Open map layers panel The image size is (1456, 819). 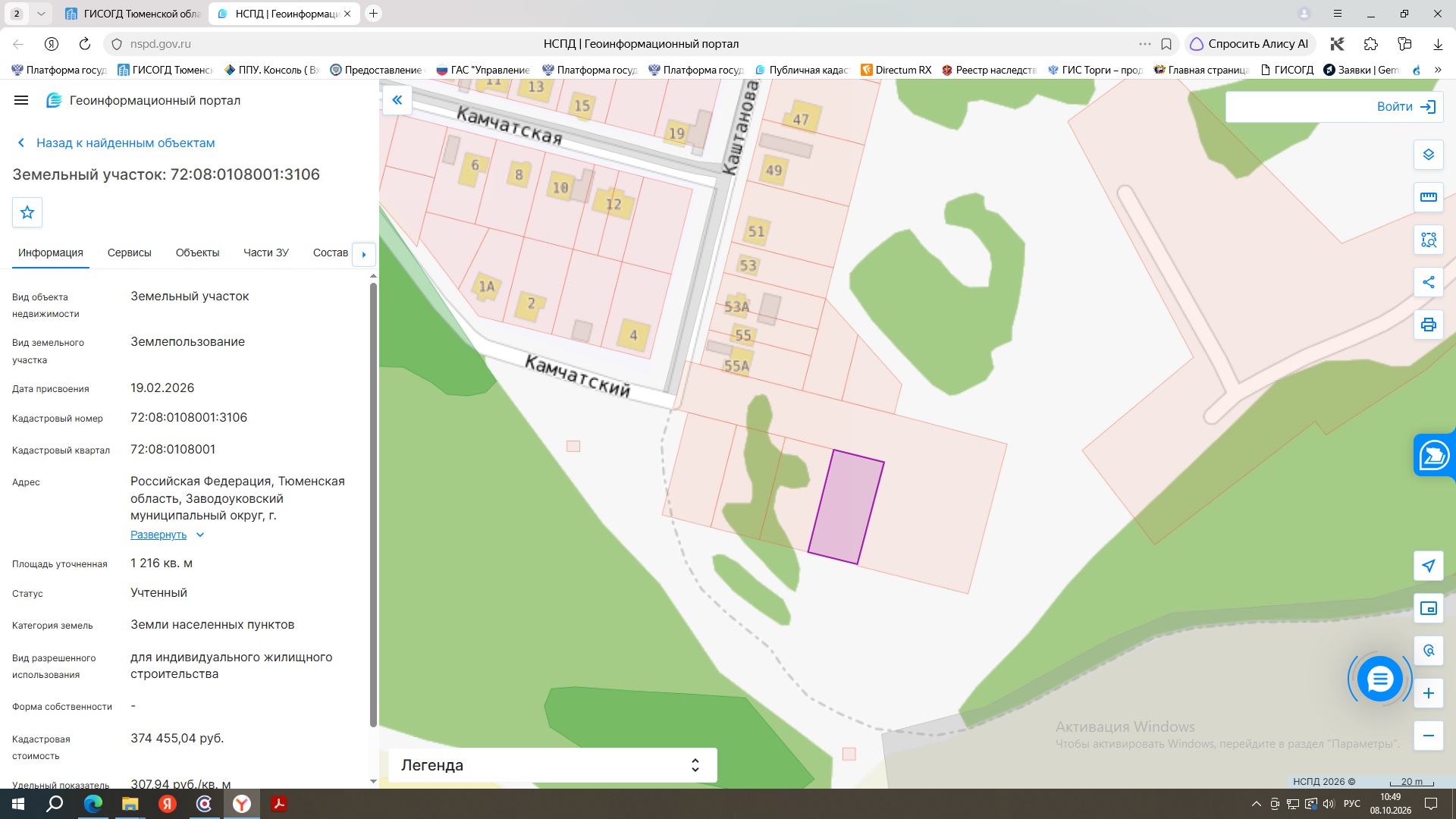click(1429, 155)
